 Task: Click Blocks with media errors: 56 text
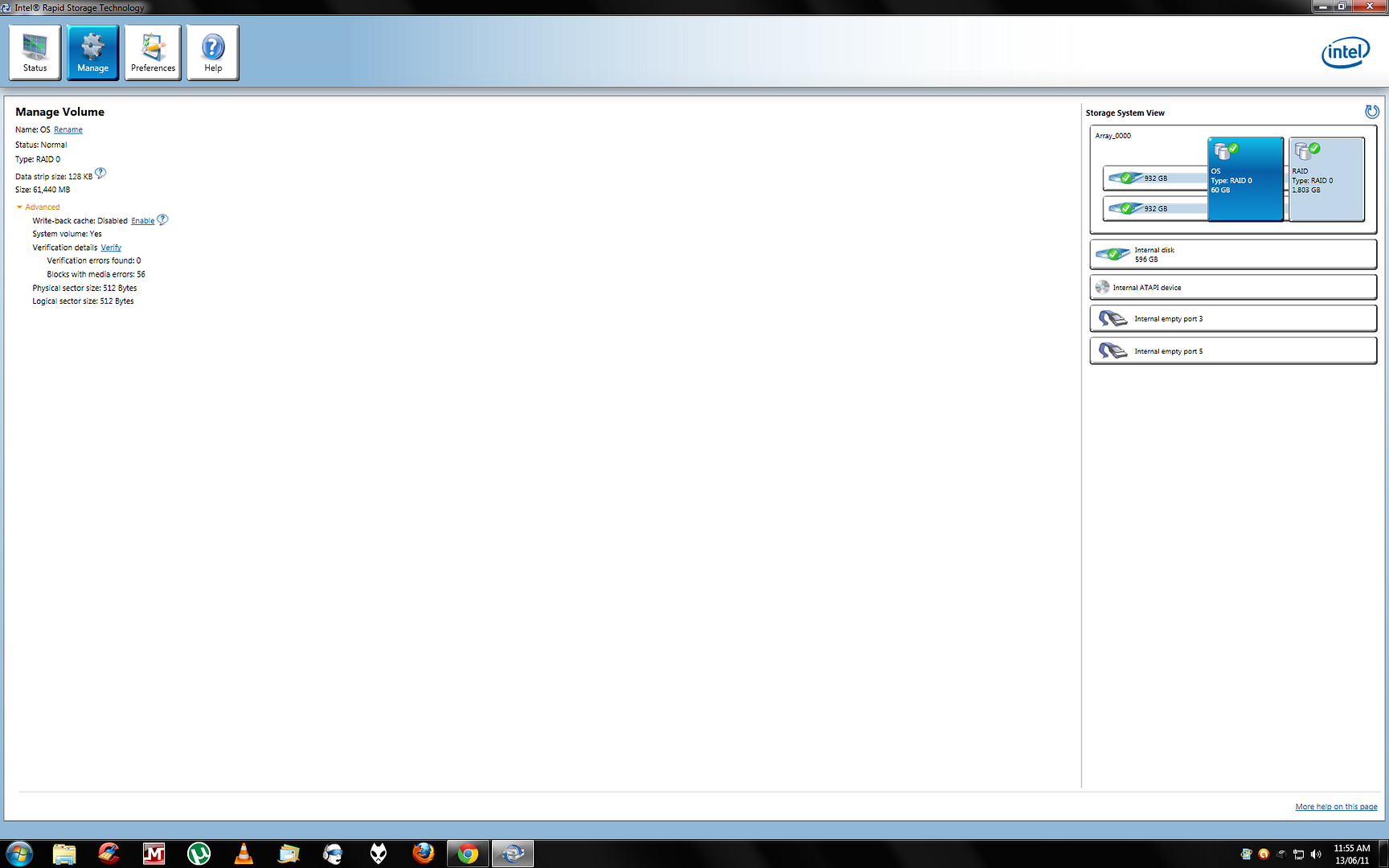(x=96, y=275)
